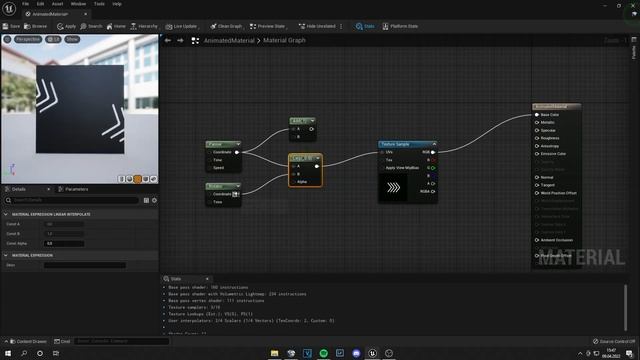Open the File menu
The width and height of the screenshot is (640, 360).
pyautogui.click(x=25, y=4)
